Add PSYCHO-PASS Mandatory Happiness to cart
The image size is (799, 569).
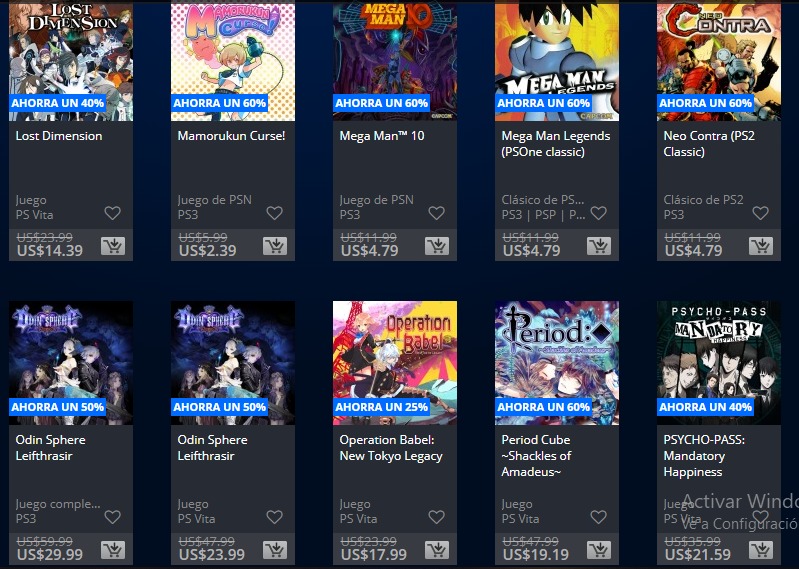[x=761, y=550]
